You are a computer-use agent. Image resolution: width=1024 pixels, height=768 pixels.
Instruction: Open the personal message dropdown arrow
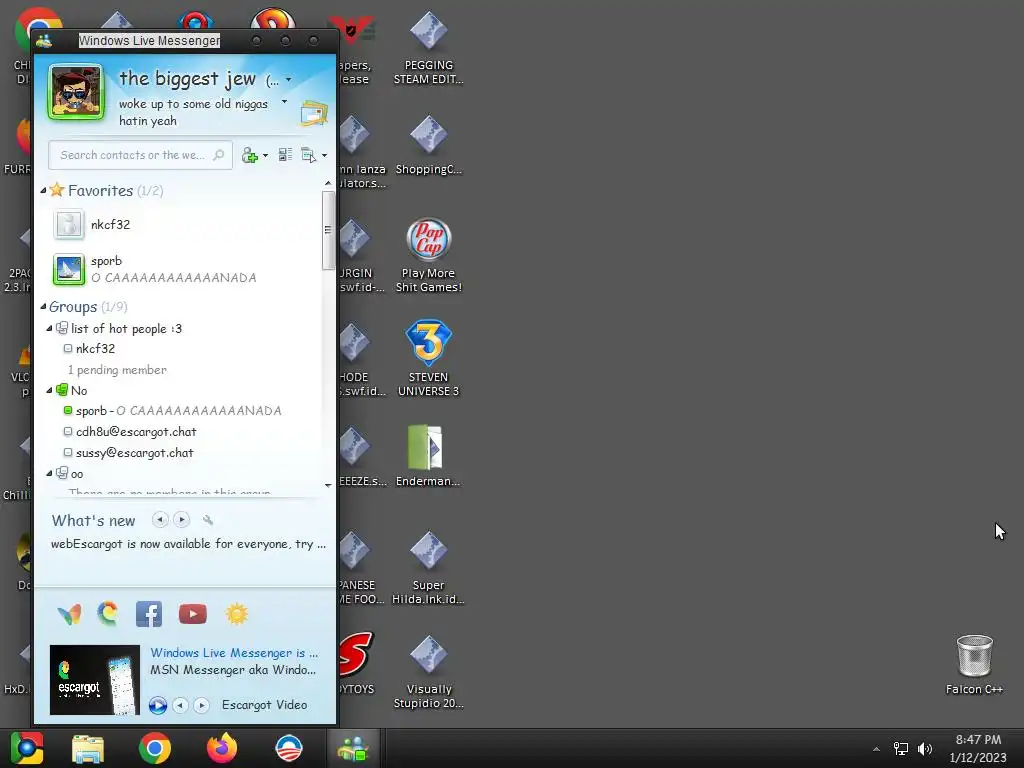point(284,102)
